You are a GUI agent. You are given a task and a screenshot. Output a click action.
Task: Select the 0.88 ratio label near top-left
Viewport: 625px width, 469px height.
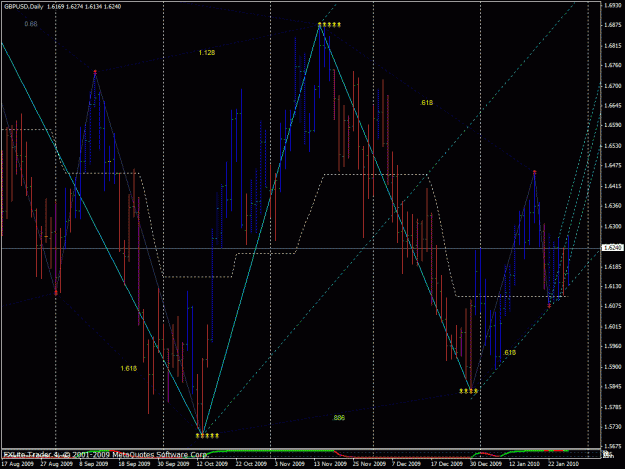pyautogui.click(x=31, y=24)
